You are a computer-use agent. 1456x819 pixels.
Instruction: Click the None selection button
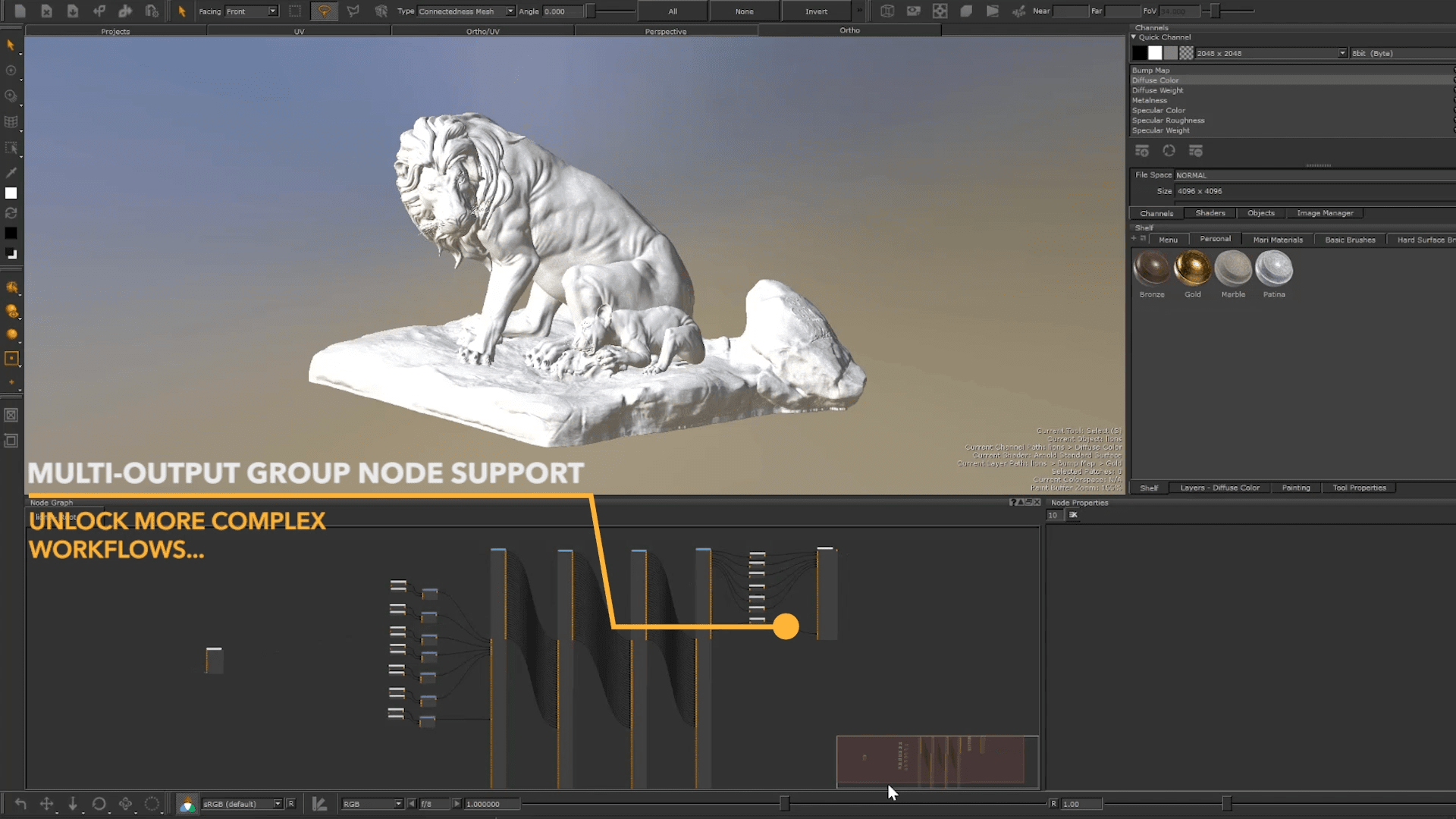point(744,11)
